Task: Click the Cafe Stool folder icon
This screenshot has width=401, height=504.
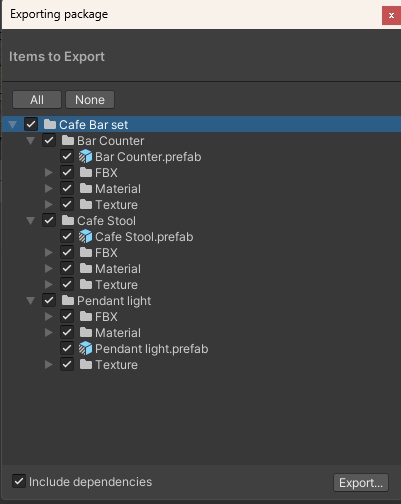Action: (x=68, y=220)
